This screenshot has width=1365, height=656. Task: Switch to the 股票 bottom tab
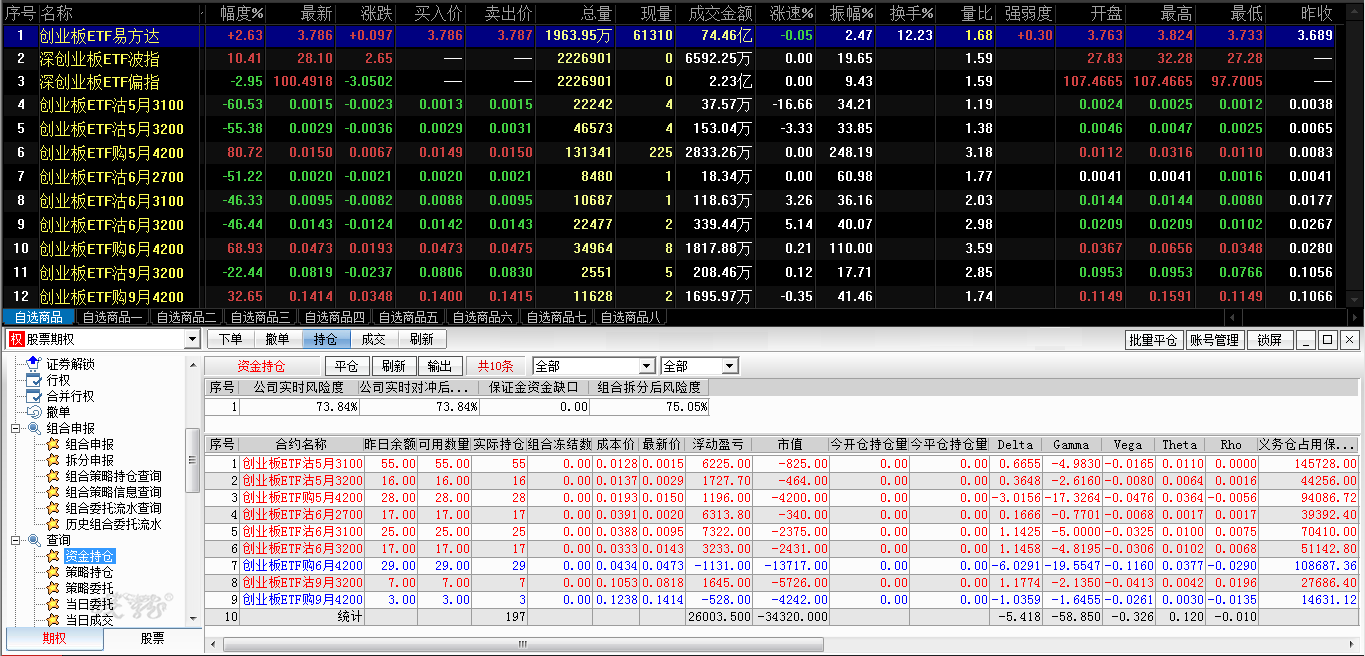tap(152, 639)
